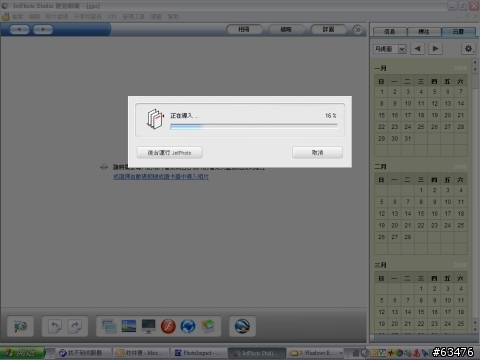This screenshot has height=360, width=480.
Task: Open the 檔案 menu
Action: point(18,17)
